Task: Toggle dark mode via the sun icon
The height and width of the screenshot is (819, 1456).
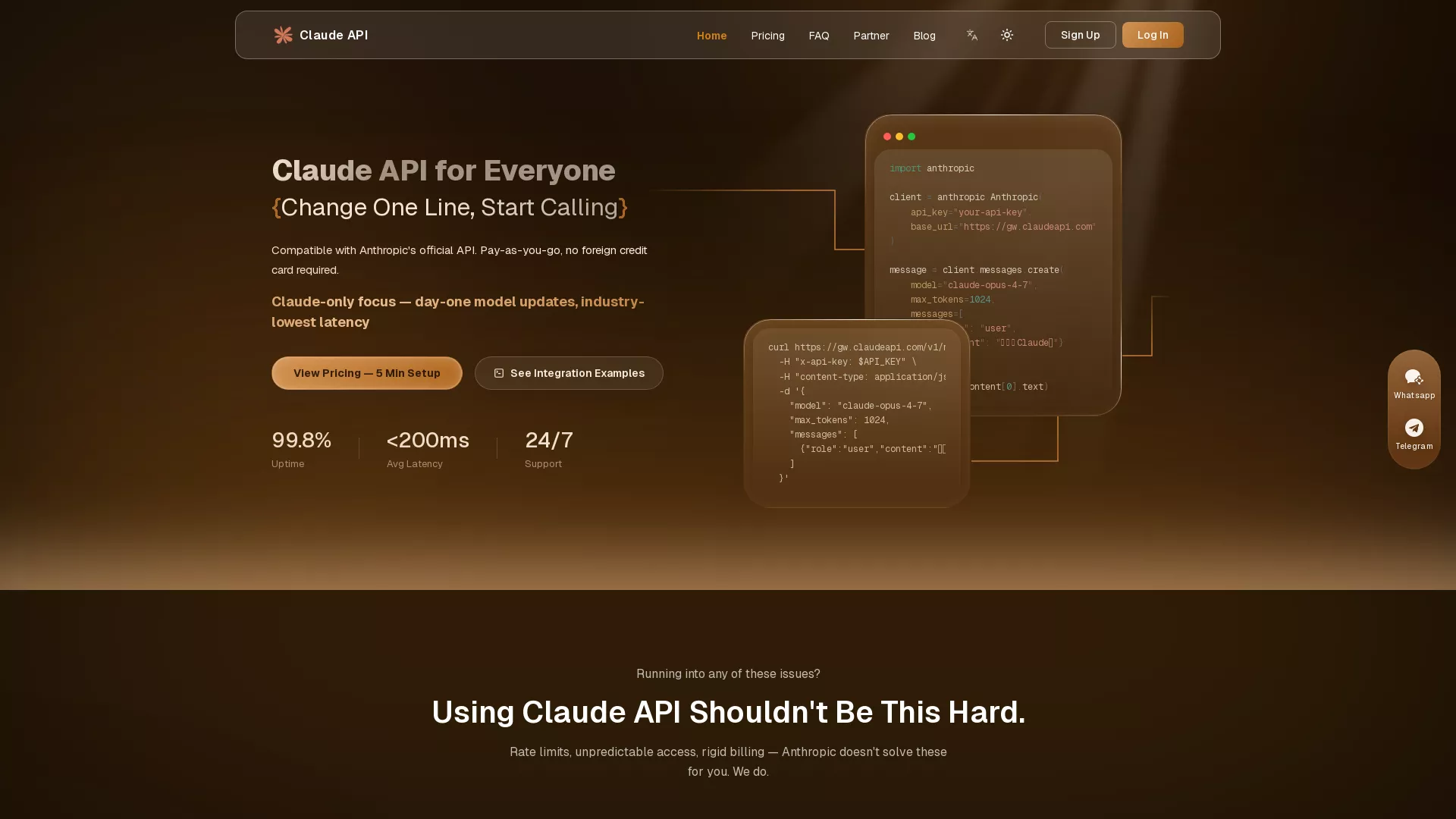Action: (x=1007, y=35)
